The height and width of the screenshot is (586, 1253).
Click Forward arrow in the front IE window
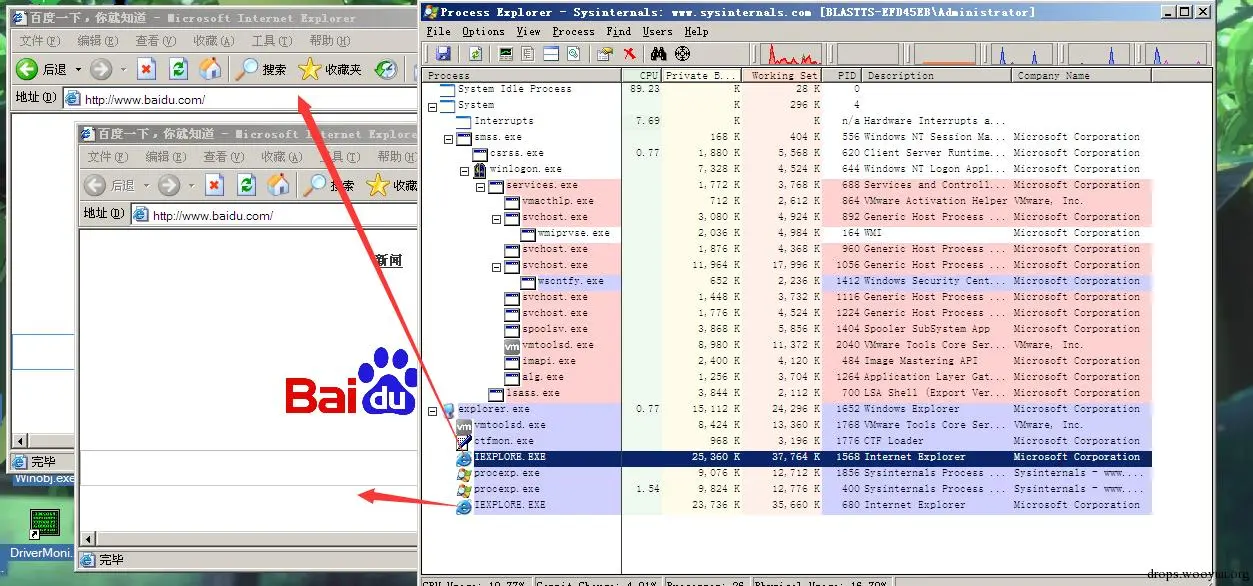pyautogui.click(x=168, y=185)
